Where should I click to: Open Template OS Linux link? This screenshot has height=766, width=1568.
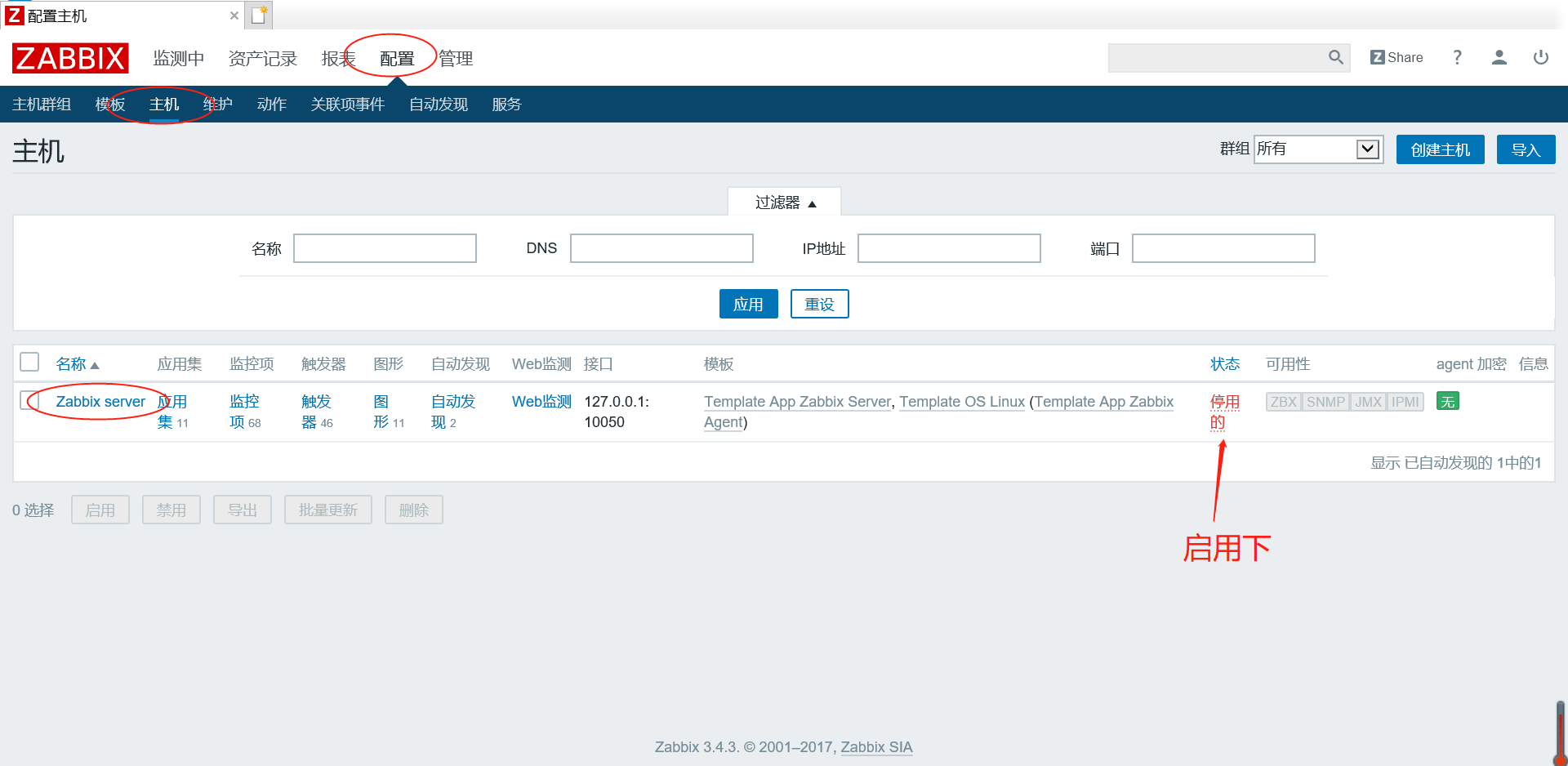click(962, 402)
